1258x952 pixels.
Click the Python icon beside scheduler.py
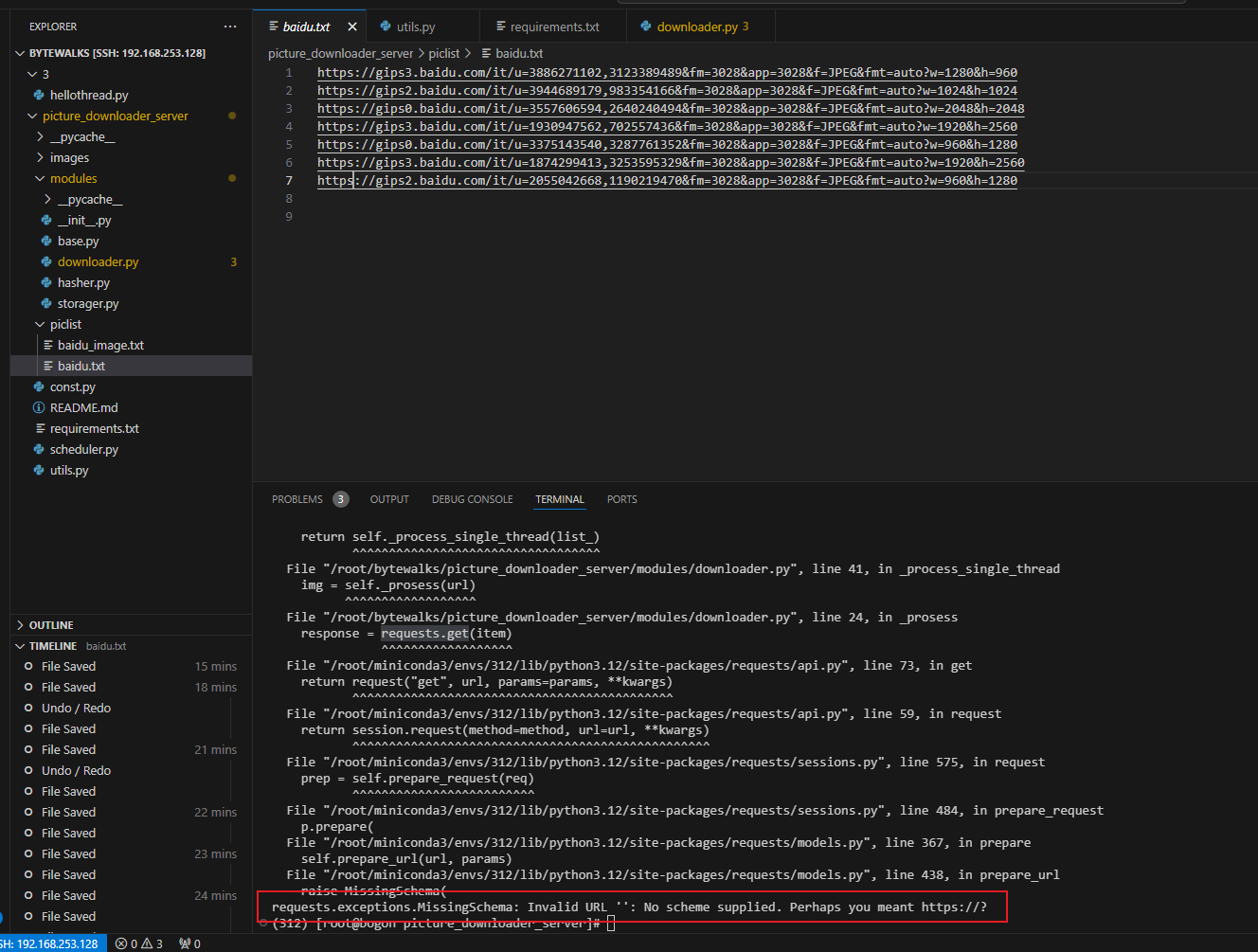point(39,449)
